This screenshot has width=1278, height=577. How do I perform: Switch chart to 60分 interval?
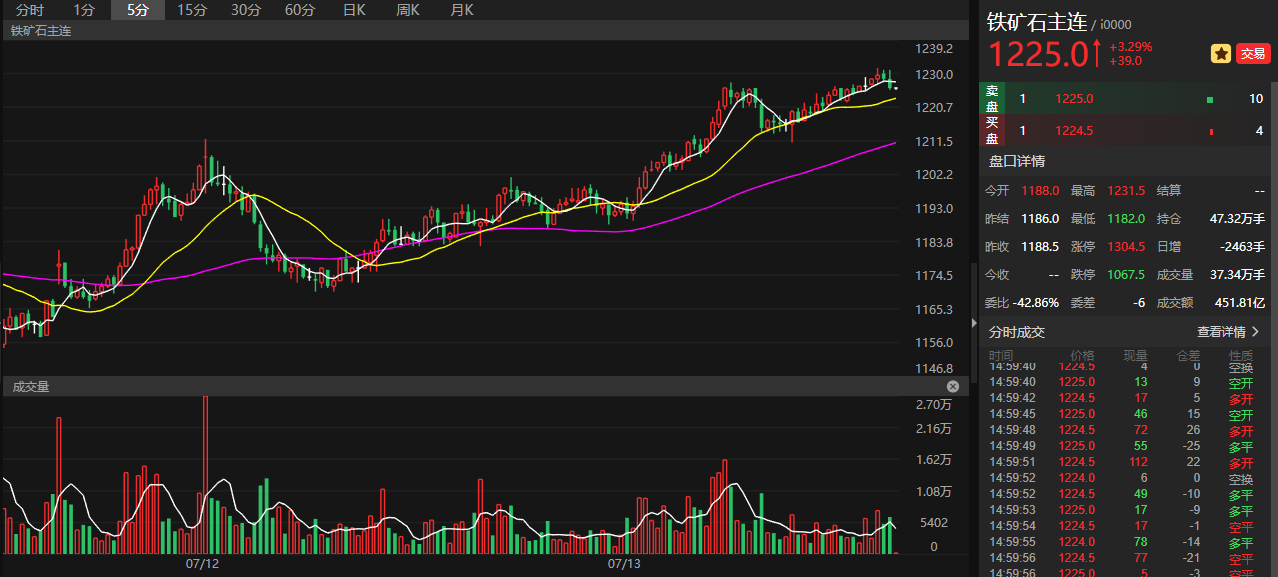click(300, 10)
